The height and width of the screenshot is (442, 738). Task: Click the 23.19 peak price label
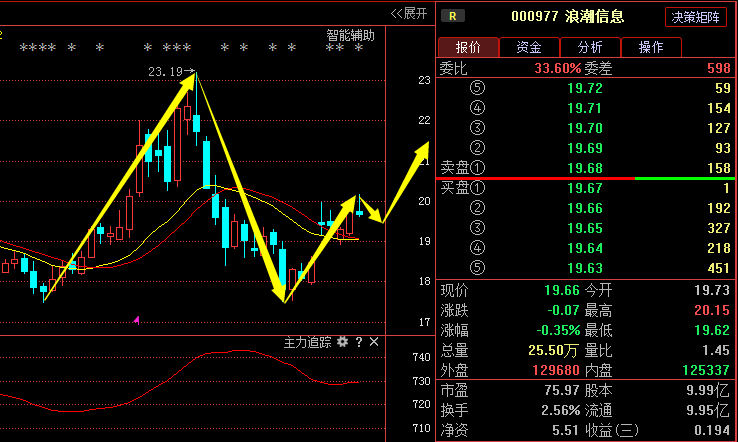[165, 72]
